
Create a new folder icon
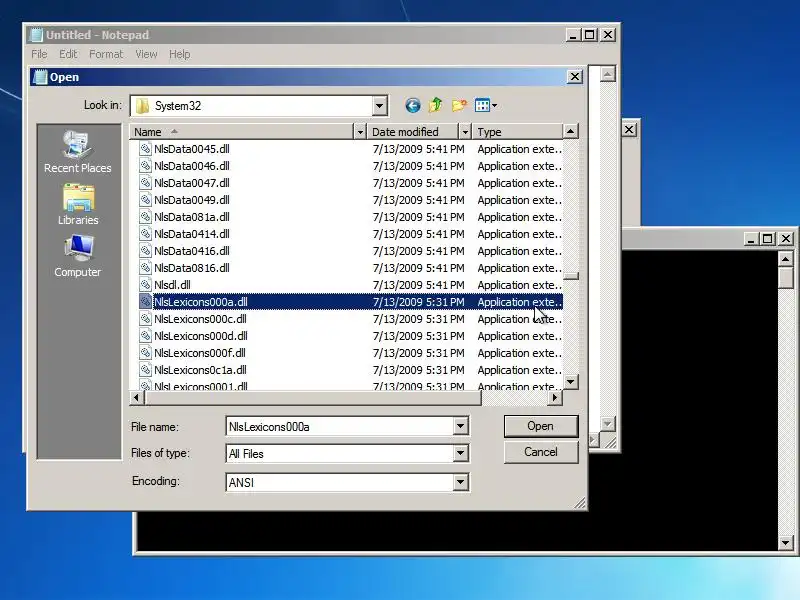click(459, 105)
